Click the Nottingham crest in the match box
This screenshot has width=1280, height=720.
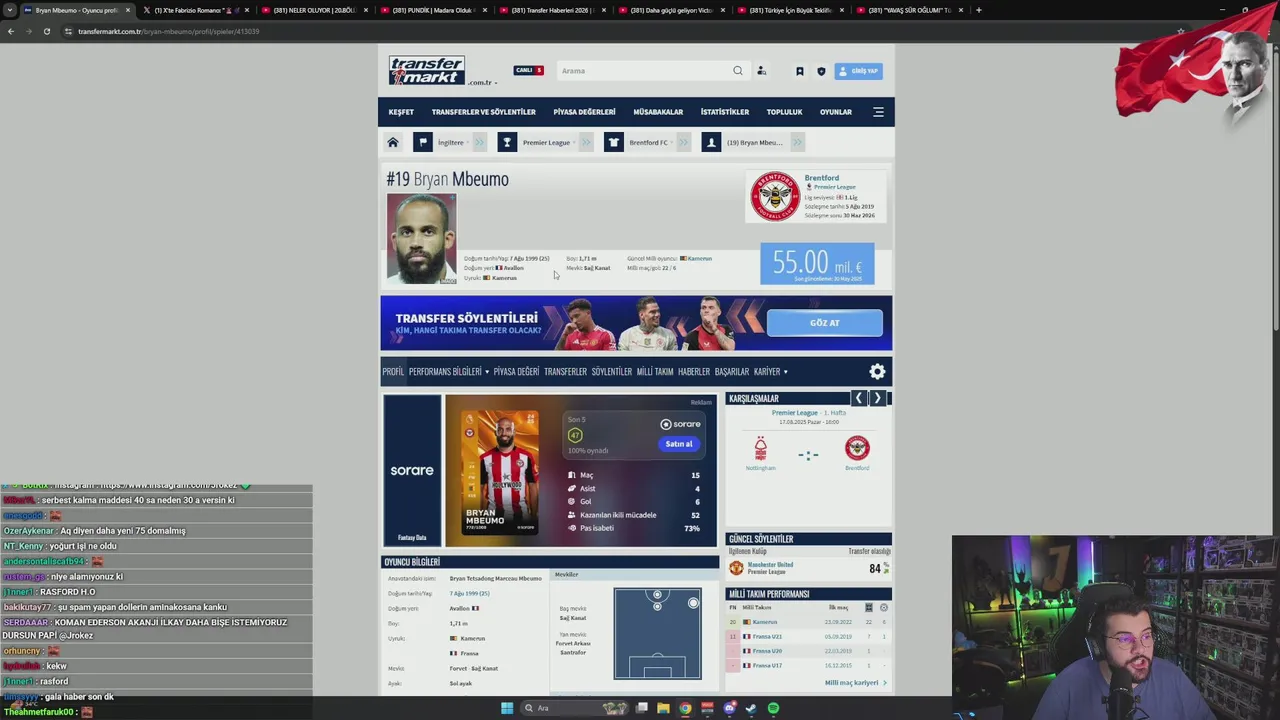[x=760, y=447]
